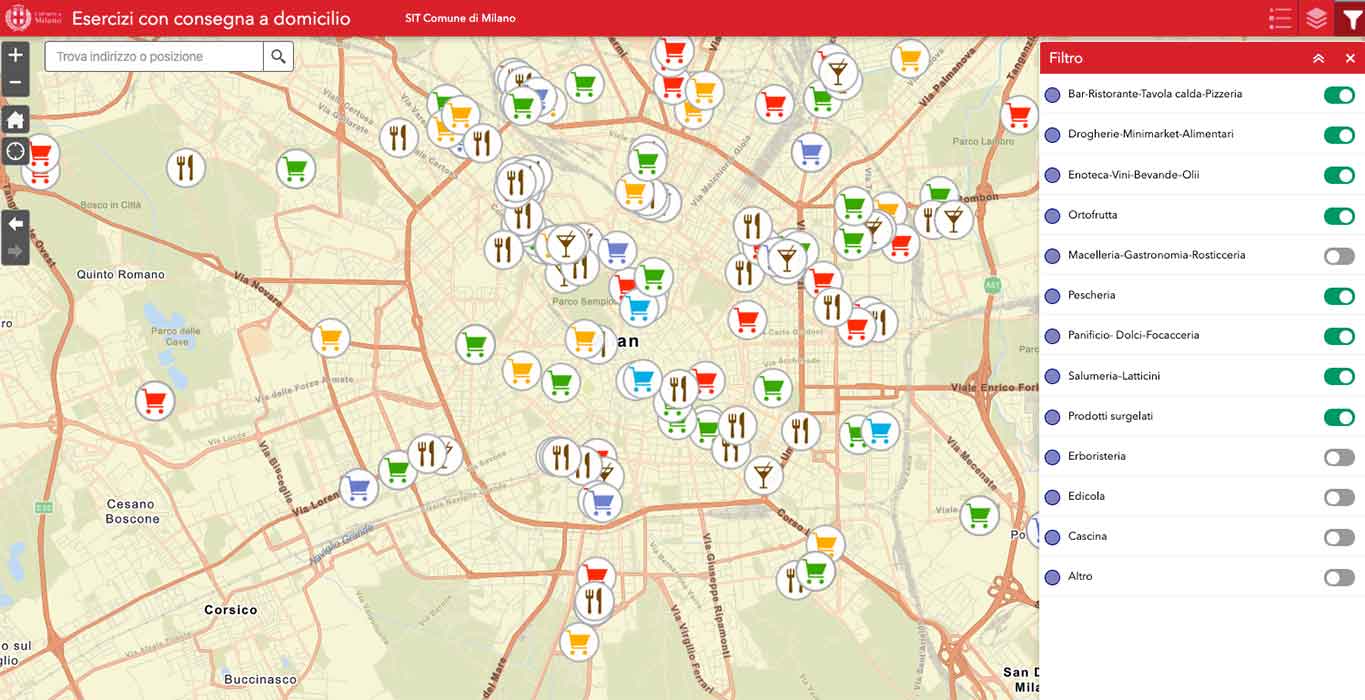Click Cesano Boscone map label
Image resolution: width=1365 pixels, height=700 pixels.
tap(133, 511)
